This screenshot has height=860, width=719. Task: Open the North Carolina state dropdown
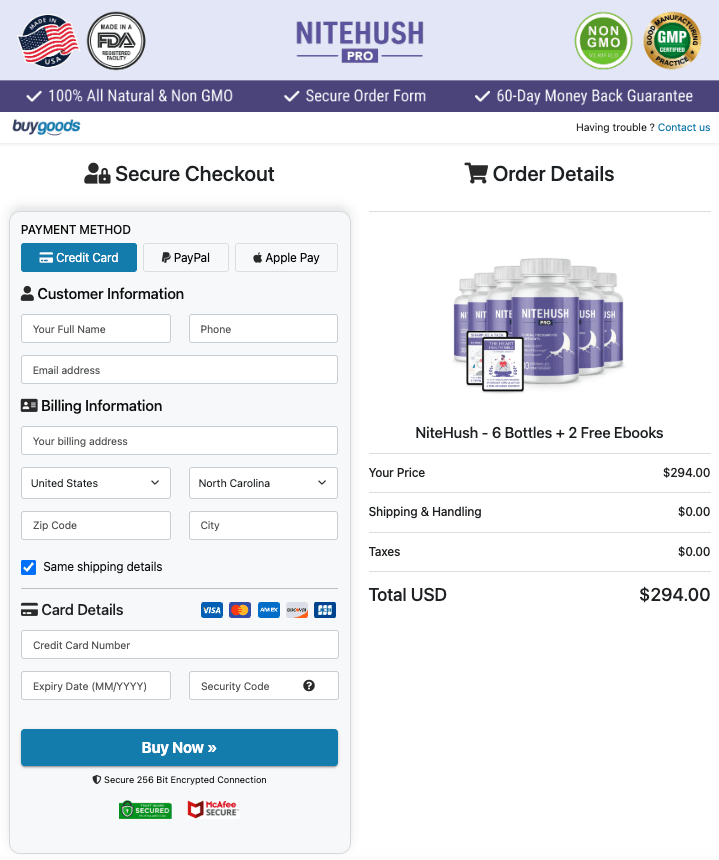[x=263, y=483]
